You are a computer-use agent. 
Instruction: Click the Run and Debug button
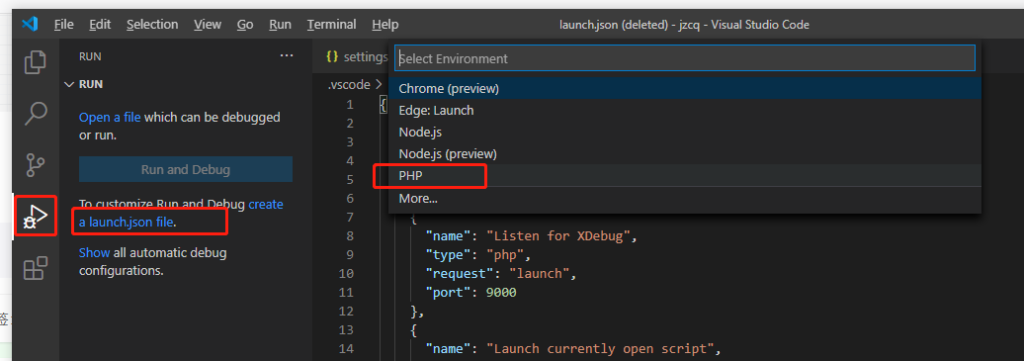185,170
